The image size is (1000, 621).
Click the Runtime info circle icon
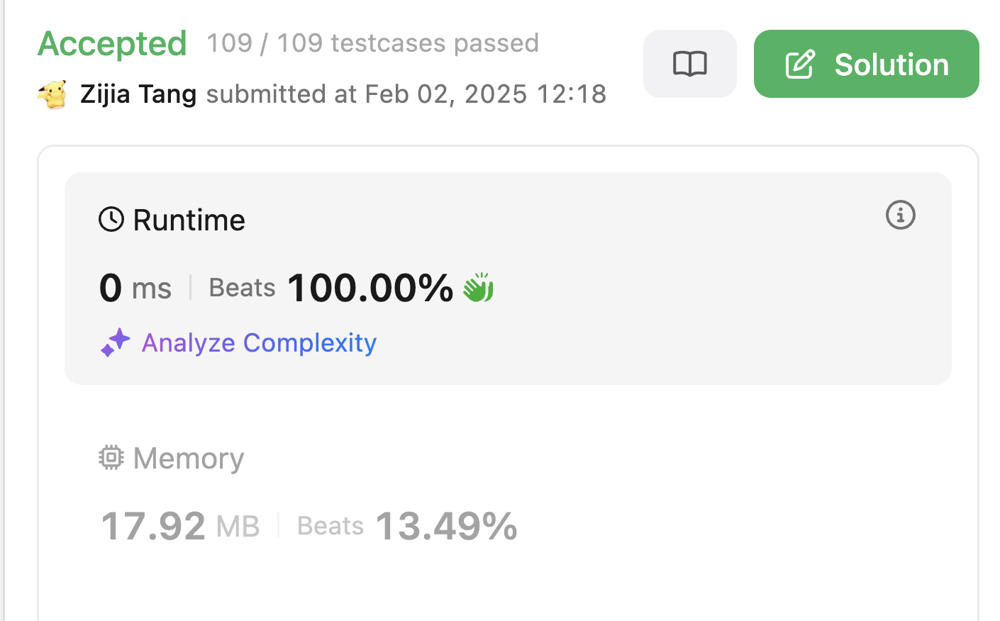tap(900, 215)
